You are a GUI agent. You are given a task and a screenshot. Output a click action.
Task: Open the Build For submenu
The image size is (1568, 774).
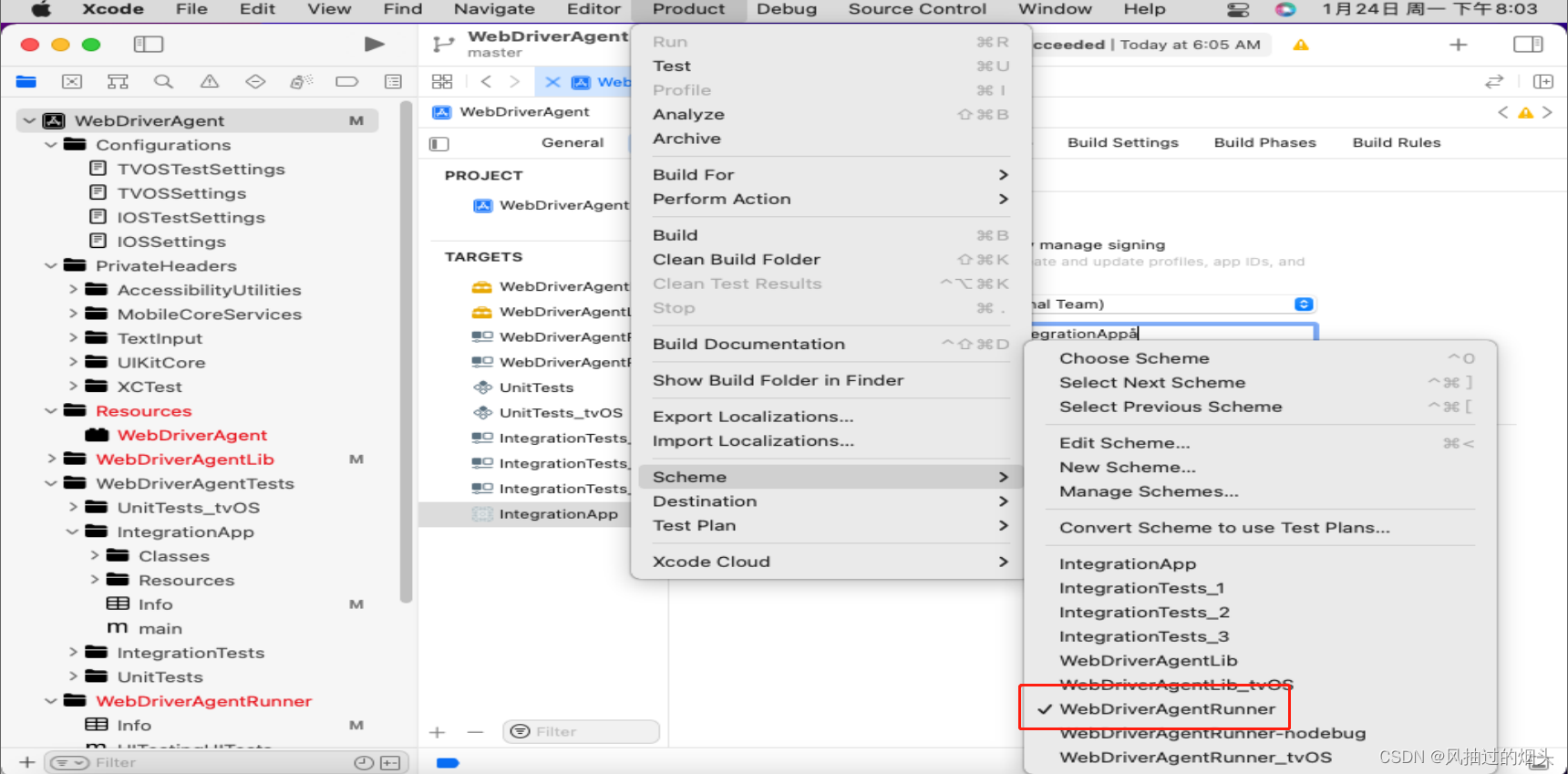pyautogui.click(x=830, y=175)
